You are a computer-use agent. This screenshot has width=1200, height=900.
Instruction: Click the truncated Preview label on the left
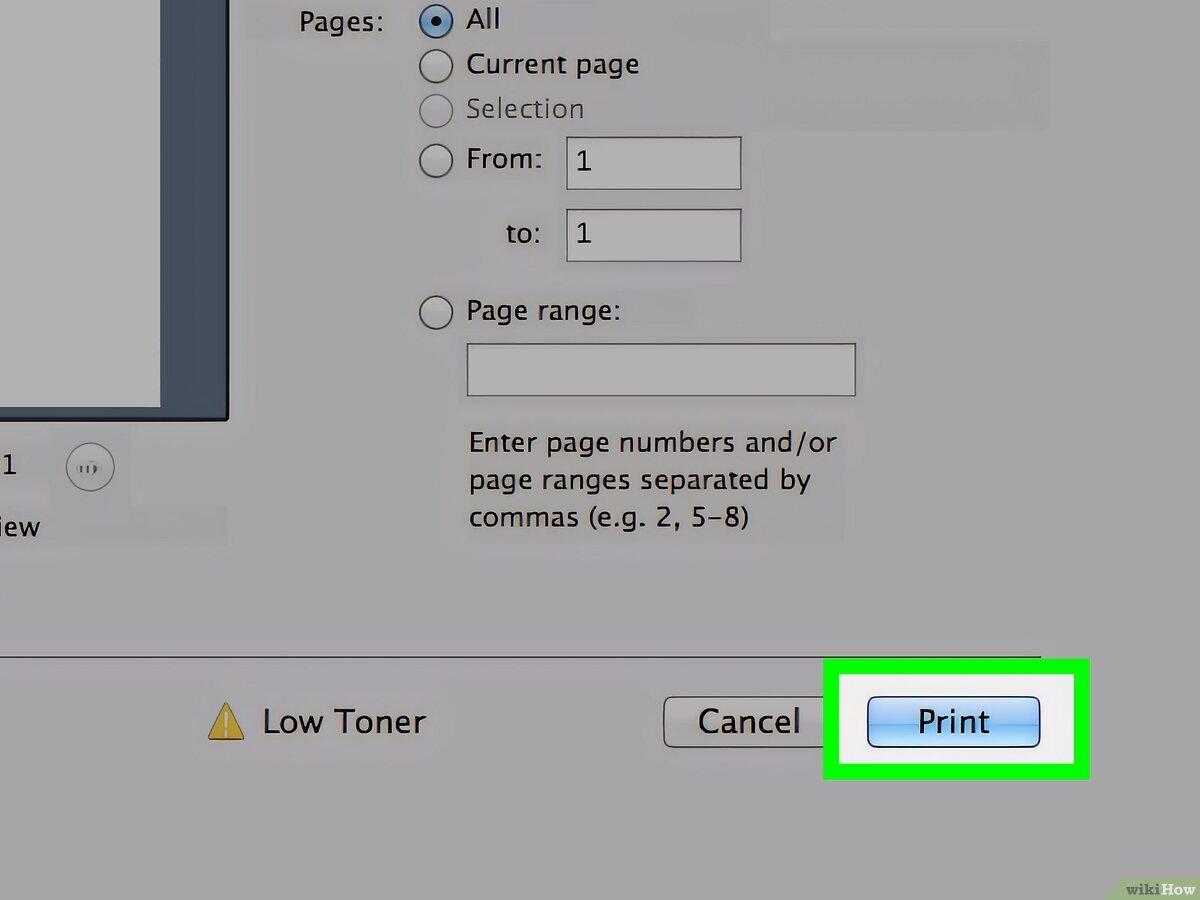[20, 526]
